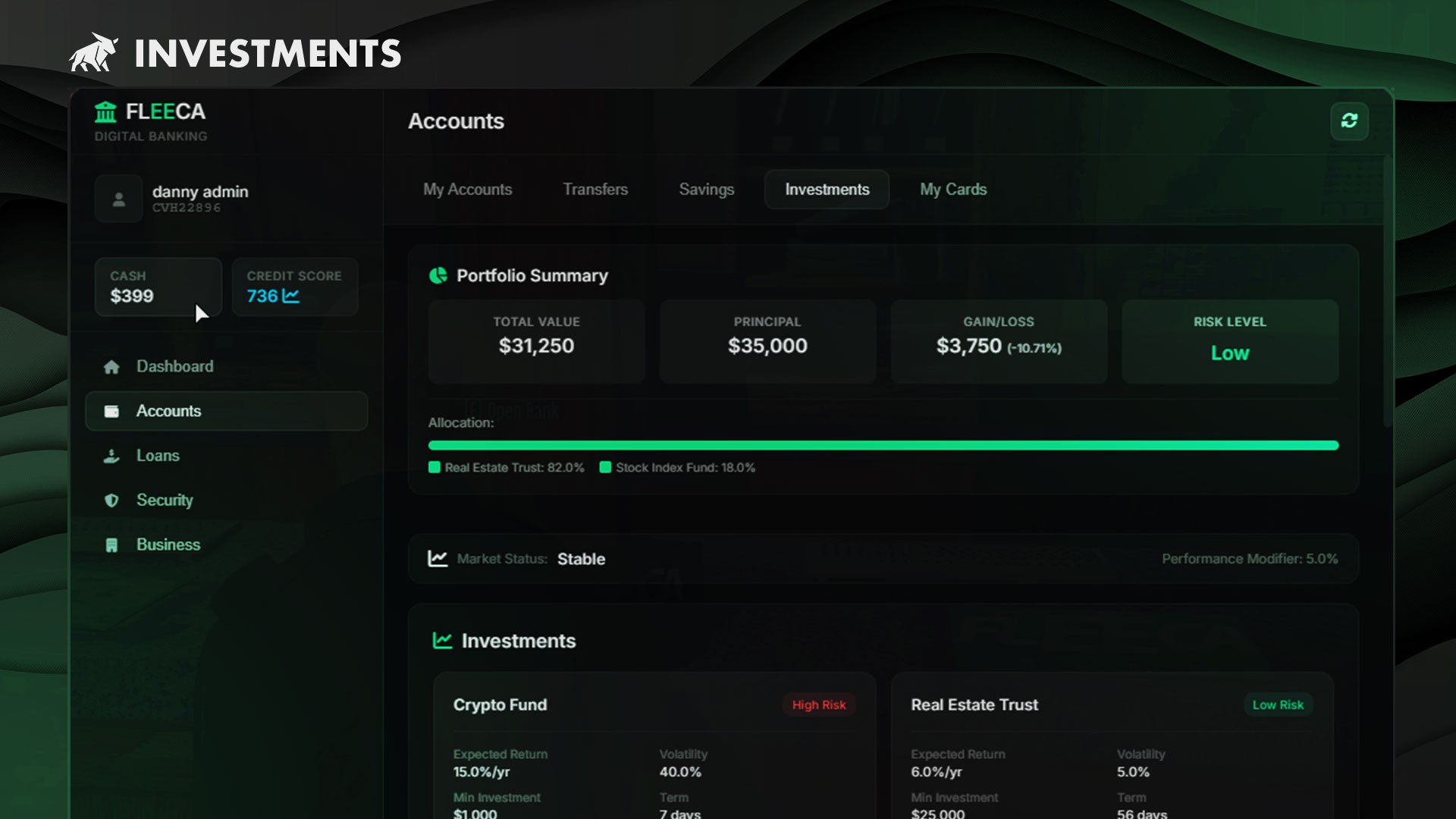
Task: Click the Low Risk badge on Real Estate Trust
Action: tap(1277, 704)
